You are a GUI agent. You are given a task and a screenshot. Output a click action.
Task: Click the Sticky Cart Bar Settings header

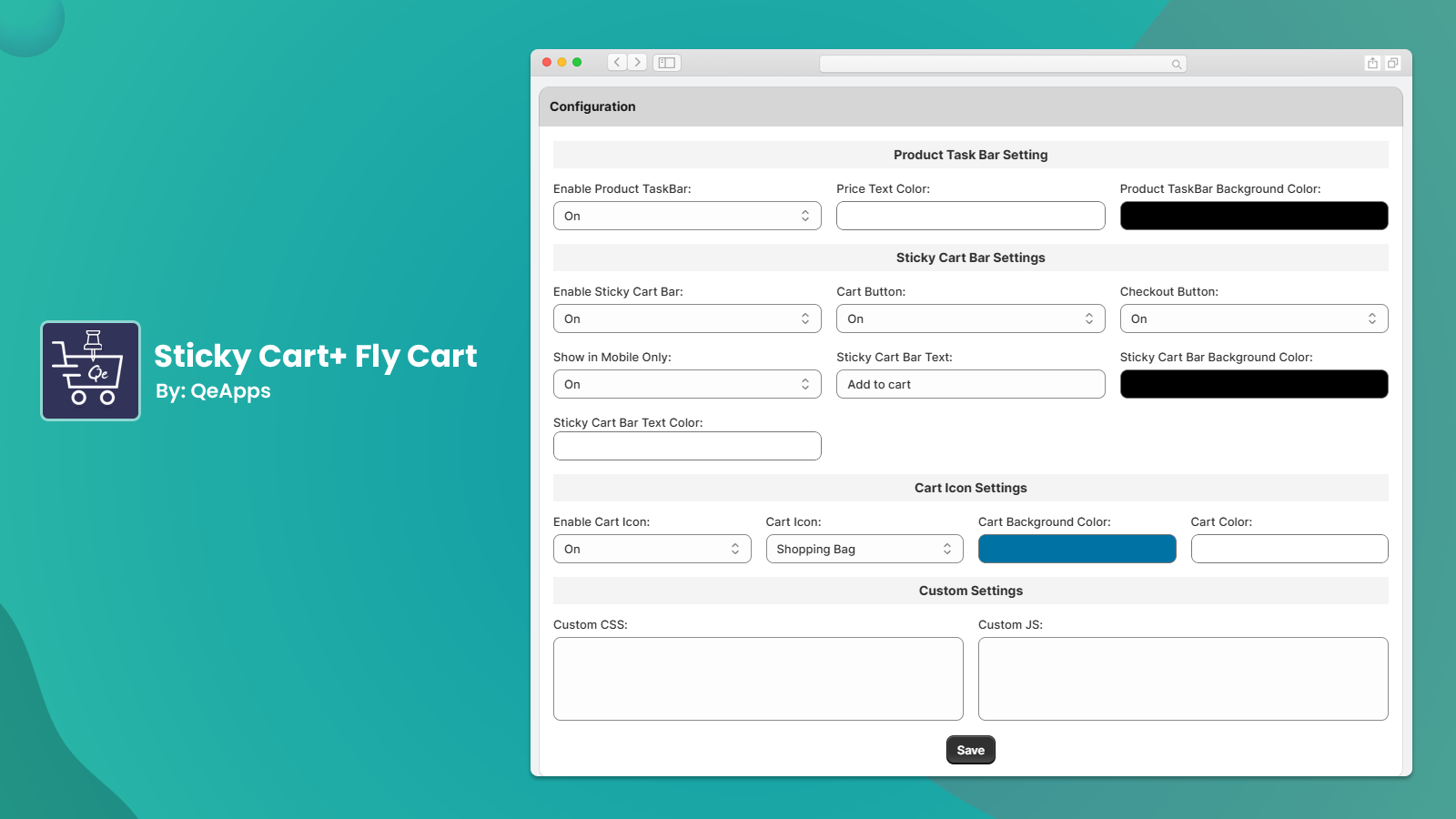click(971, 258)
